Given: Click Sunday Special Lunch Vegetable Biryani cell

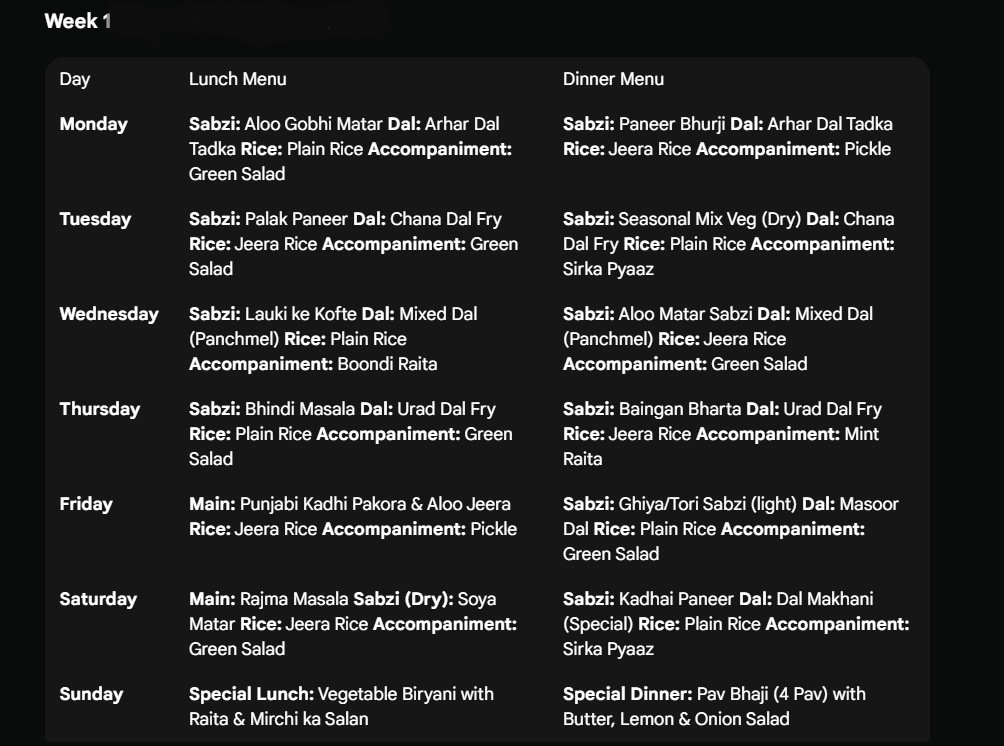Looking at the screenshot, I should (341, 706).
